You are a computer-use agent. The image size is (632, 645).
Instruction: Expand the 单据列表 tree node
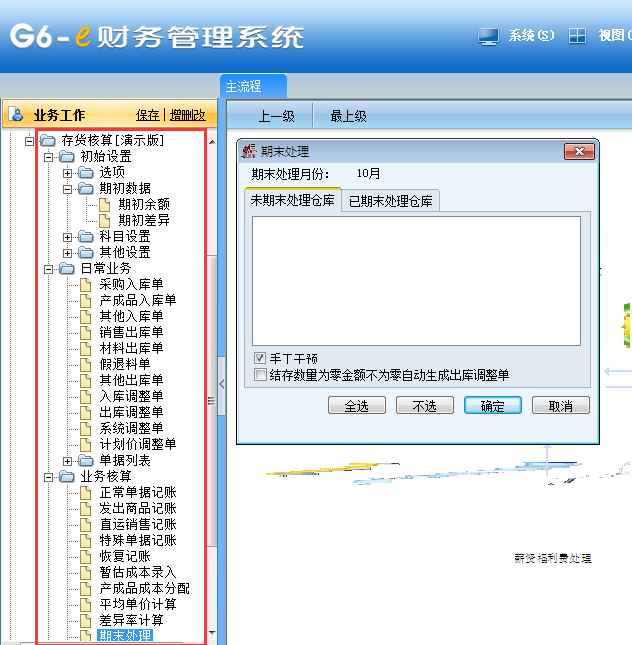tap(68, 461)
